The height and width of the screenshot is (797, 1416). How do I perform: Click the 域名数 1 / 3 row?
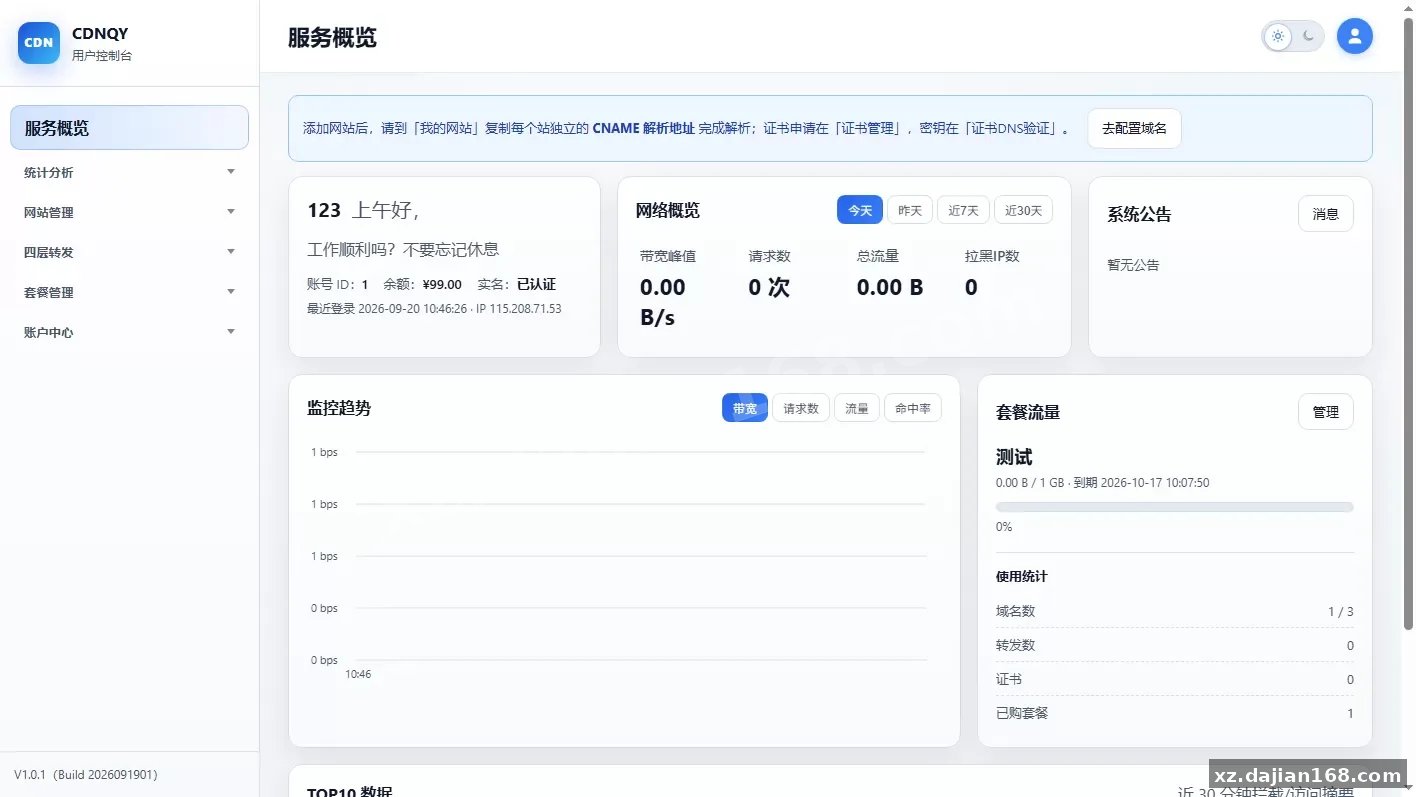click(x=1175, y=611)
